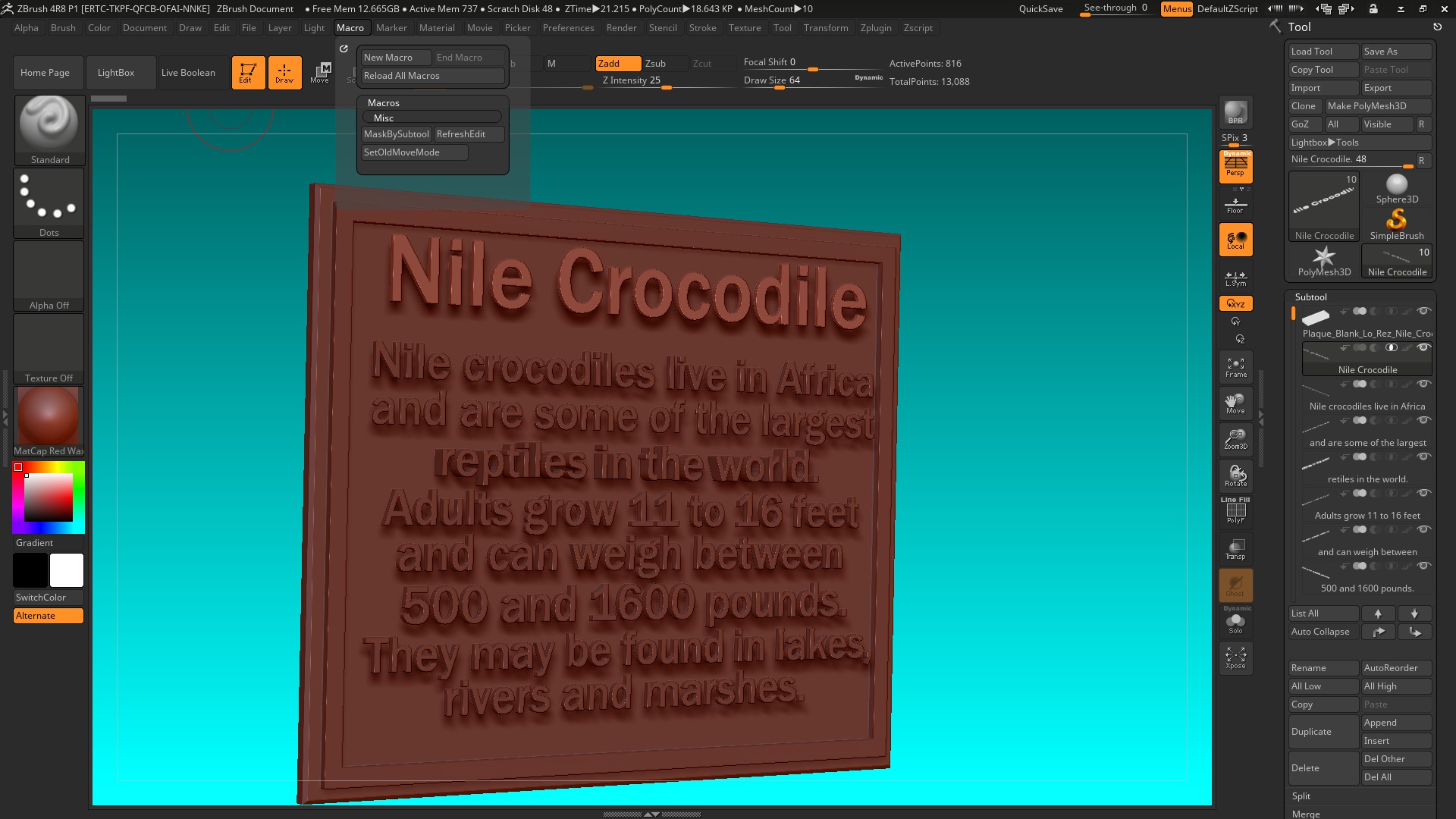Hide the Plaque_Blank_Lo_Rez subtool
Screen dimensions: 1456x819
coord(1424,311)
